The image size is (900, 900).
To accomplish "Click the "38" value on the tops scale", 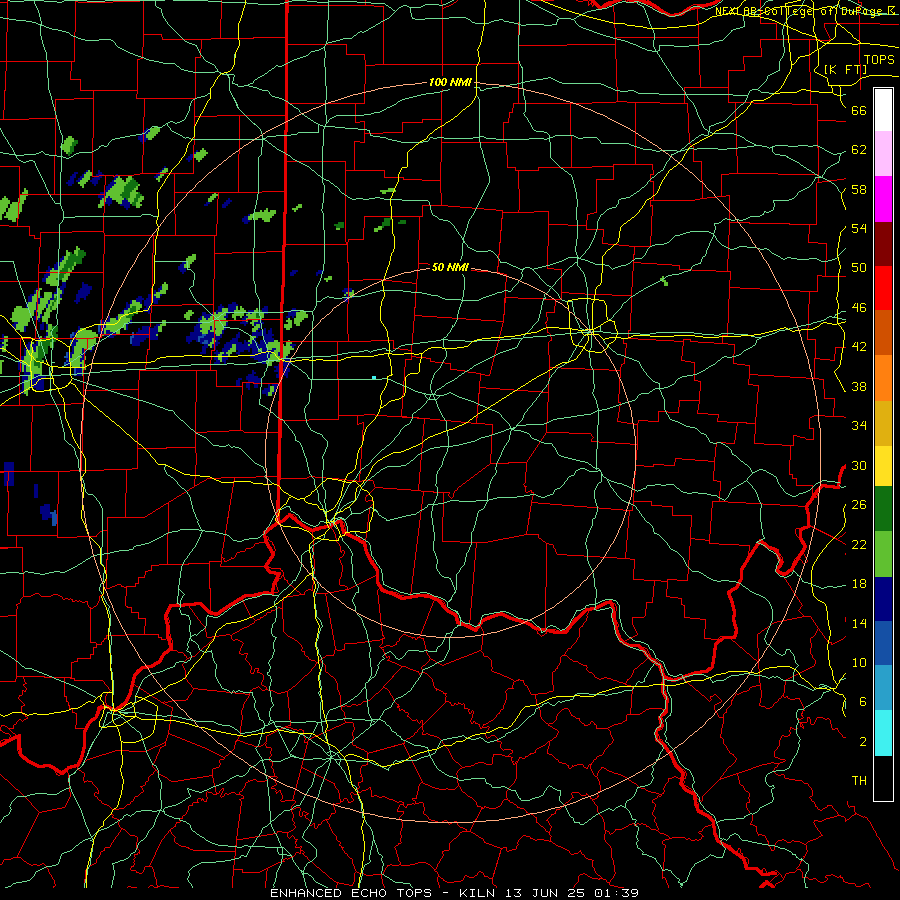I will point(859,386).
